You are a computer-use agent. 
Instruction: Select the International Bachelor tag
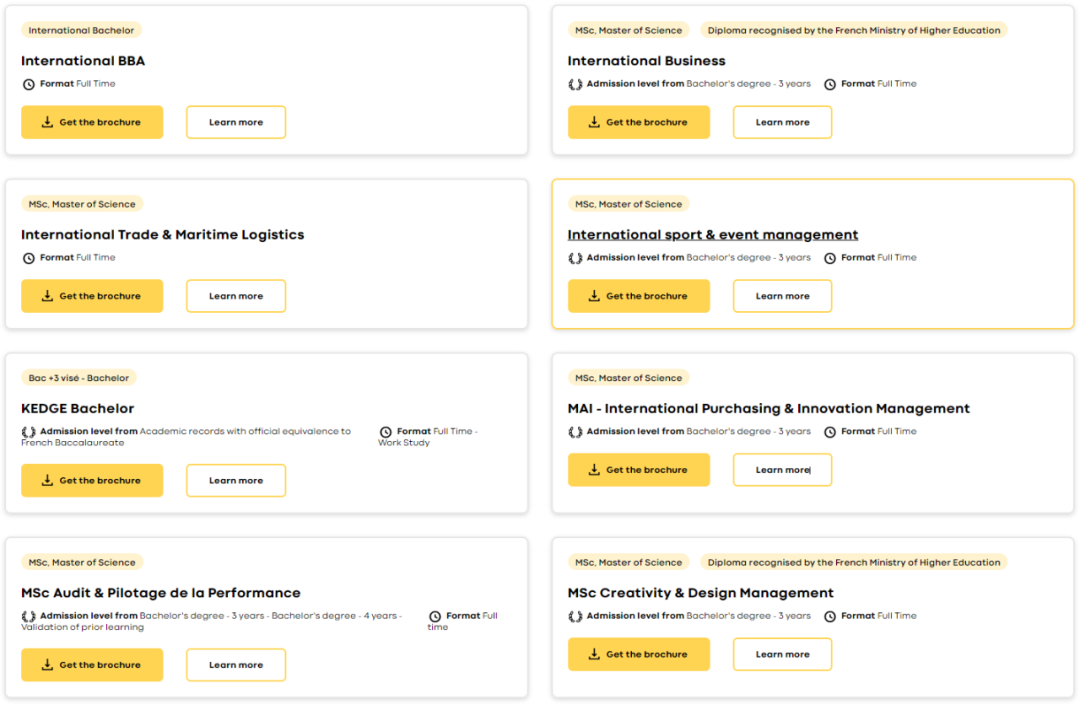pyautogui.click(x=81, y=30)
